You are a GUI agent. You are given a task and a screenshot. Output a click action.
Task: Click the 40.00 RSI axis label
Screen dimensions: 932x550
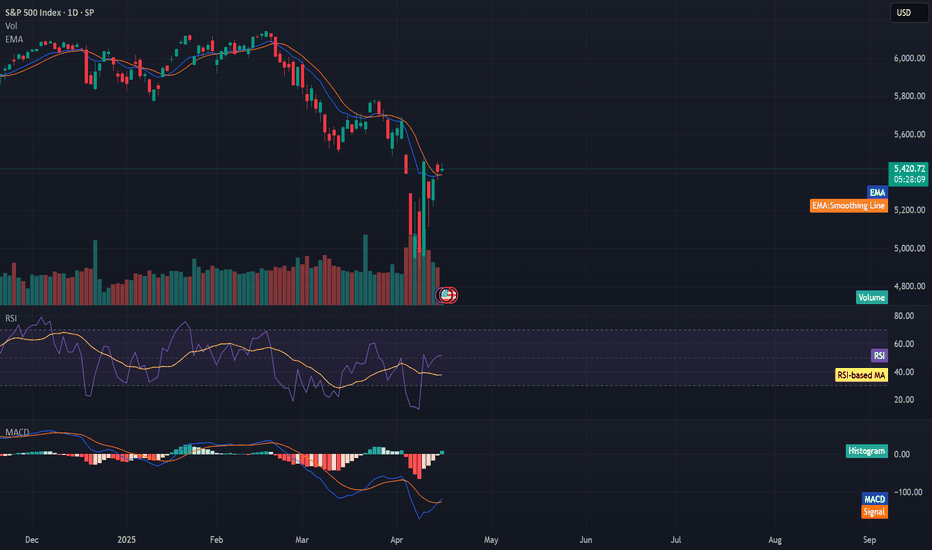[903, 372]
